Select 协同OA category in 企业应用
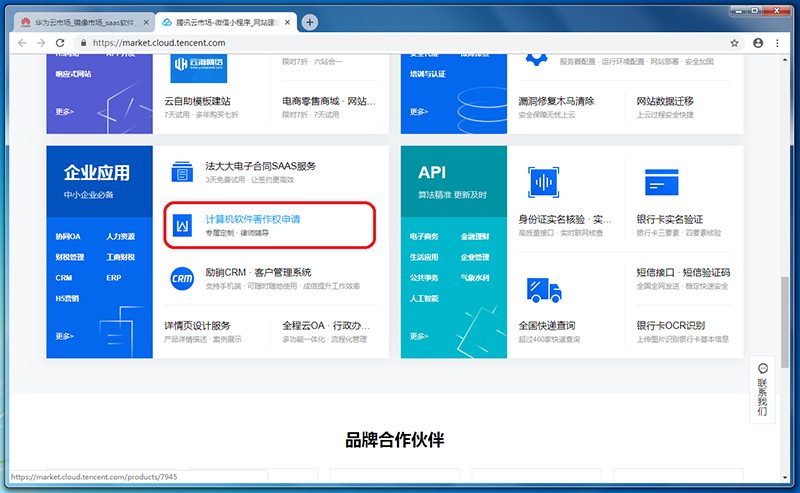Viewport: 800px width, 493px height. [68, 236]
